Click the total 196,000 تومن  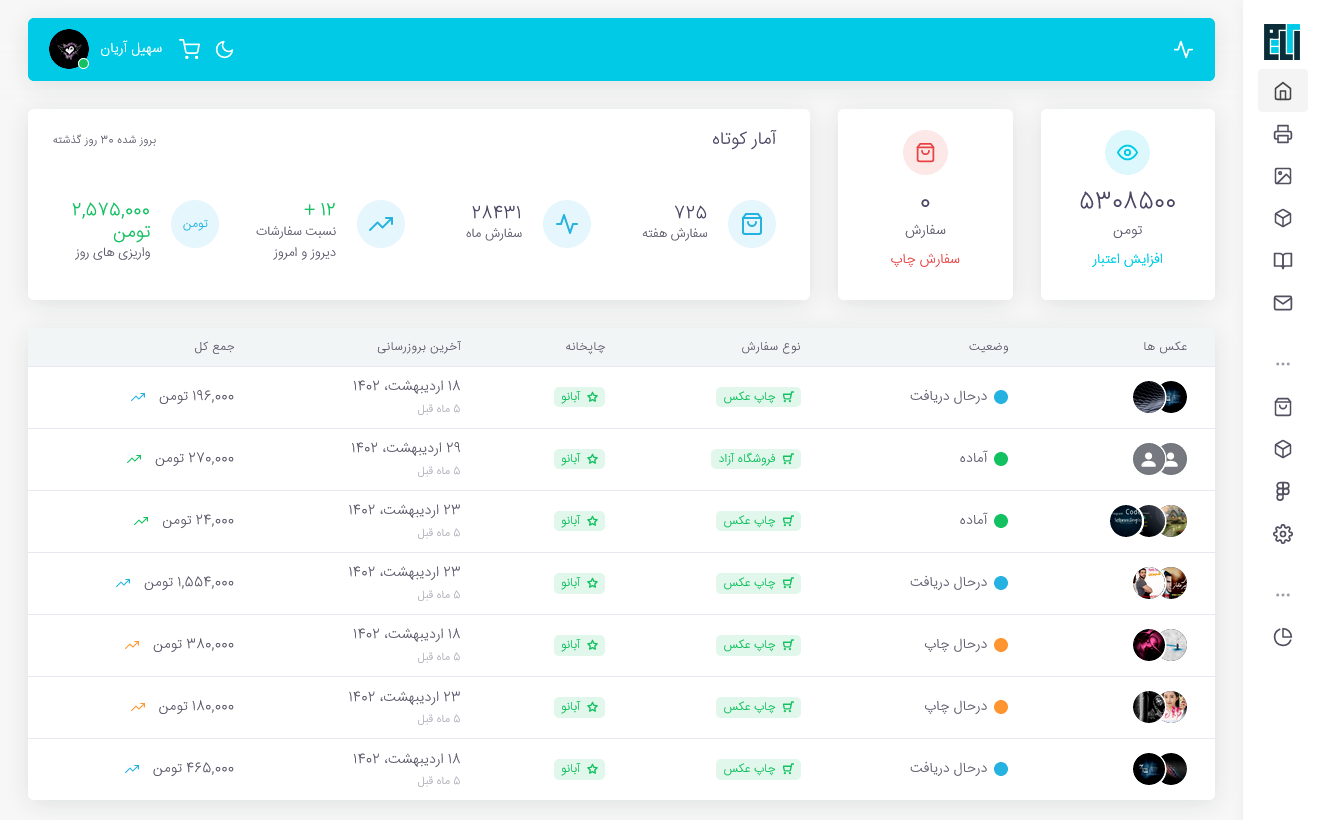click(196, 397)
